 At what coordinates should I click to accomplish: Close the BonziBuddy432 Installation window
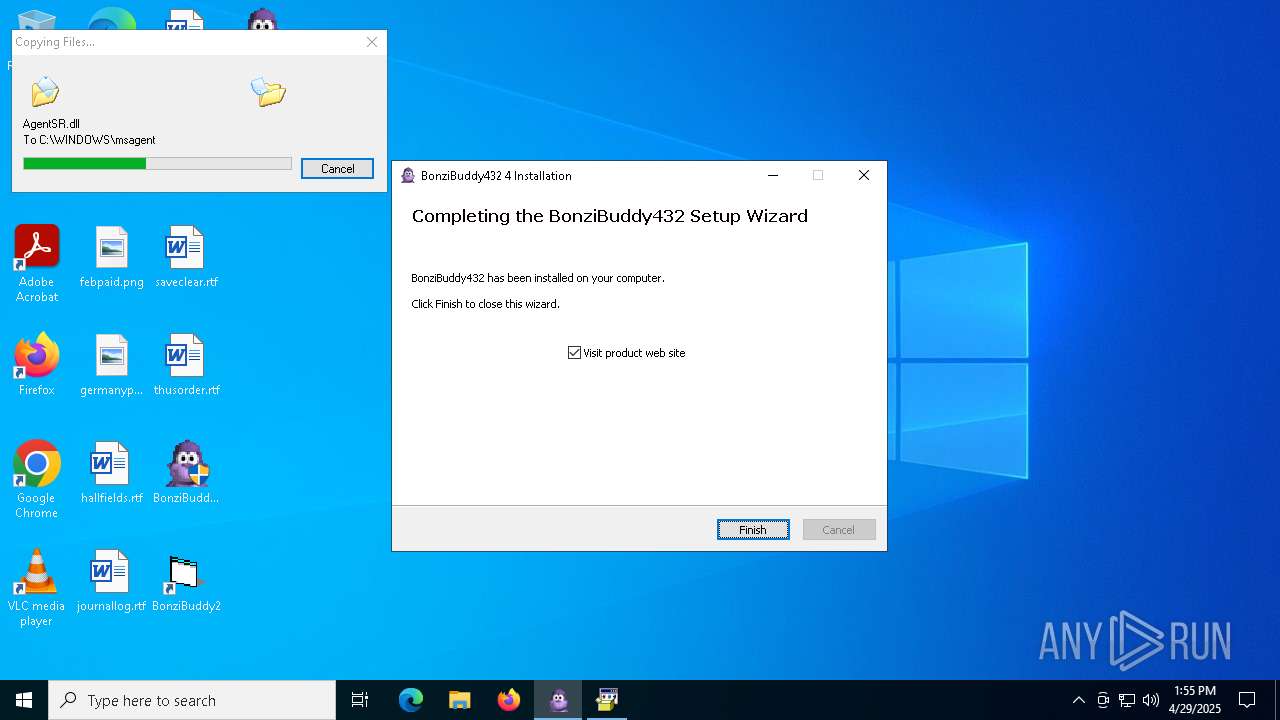click(864, 175)
